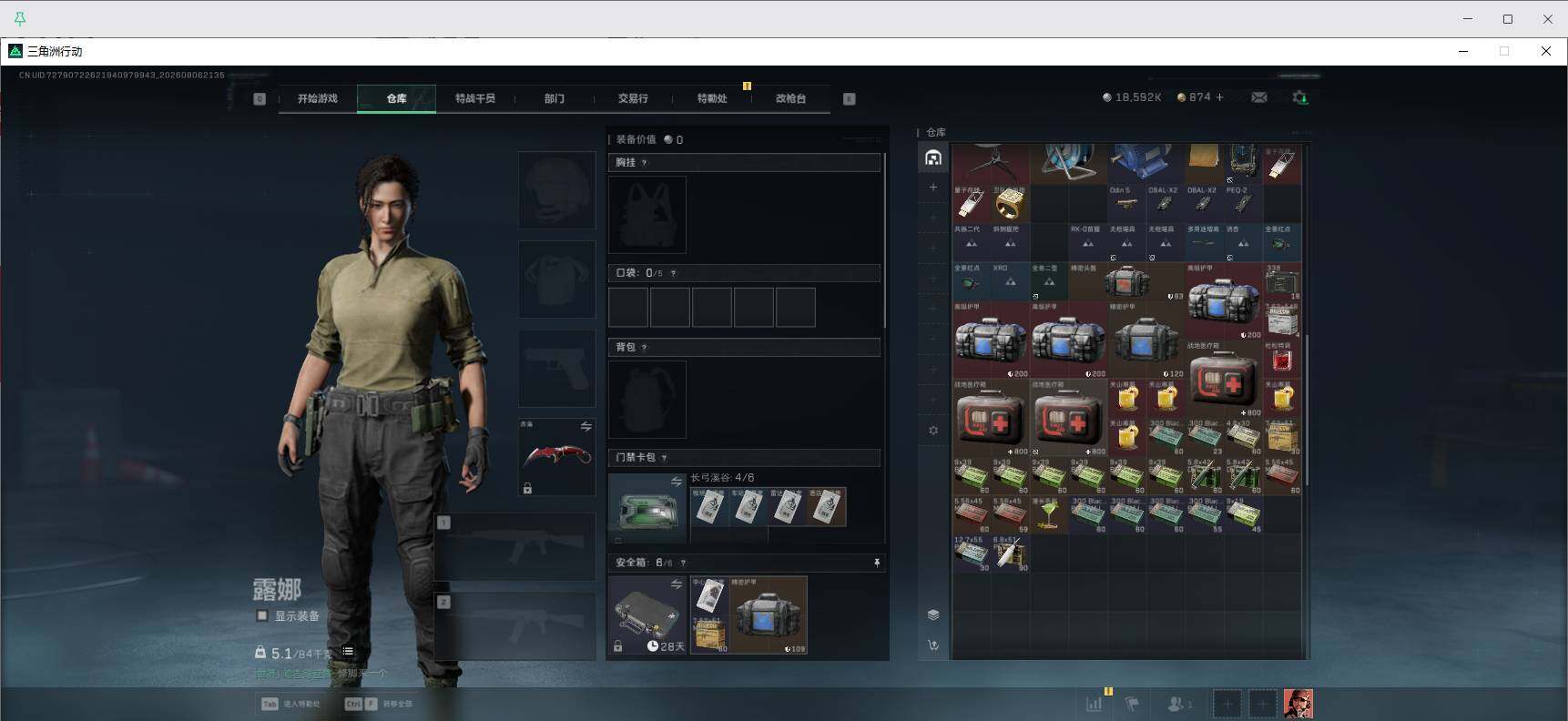Select the RK-0 foregrip item
This screenshot has height=721, width=1568.
[x=1087, y=242]
